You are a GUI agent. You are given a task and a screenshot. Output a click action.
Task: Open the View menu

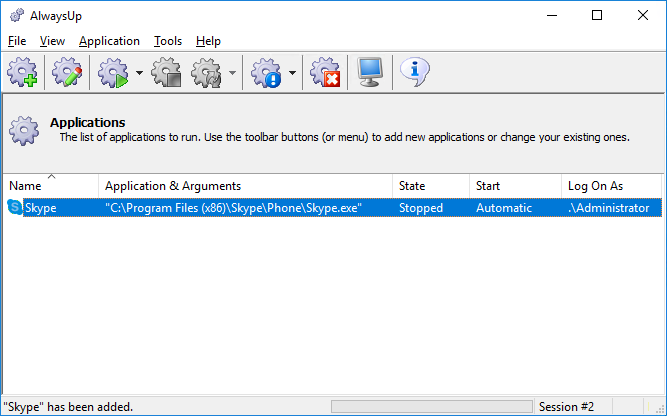coord(52,41)
